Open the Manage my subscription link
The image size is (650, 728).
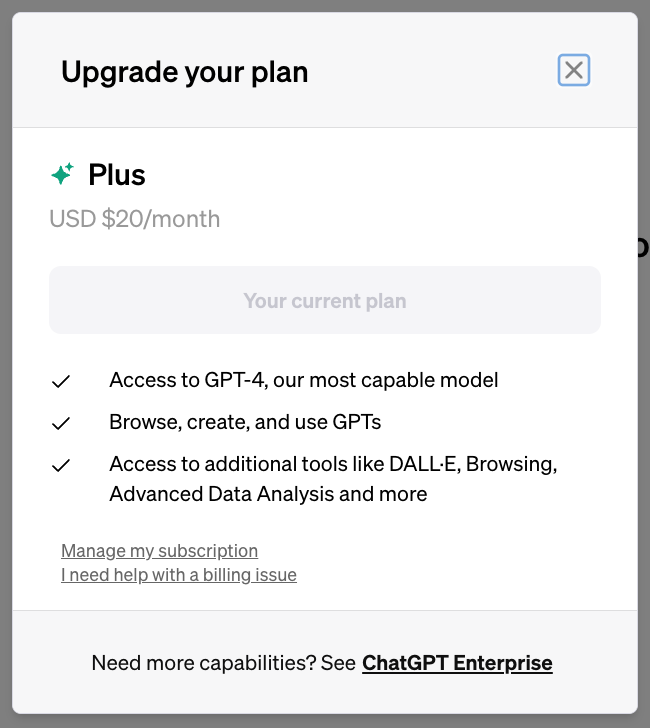159,551
